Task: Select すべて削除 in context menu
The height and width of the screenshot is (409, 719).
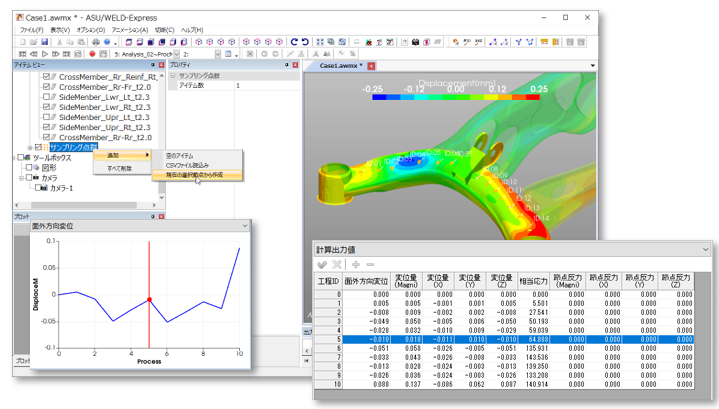Action: click(x=118, y=169)
